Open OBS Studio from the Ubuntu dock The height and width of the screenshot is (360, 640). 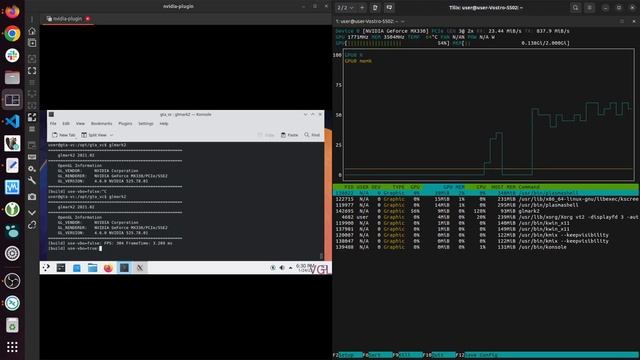pos(12,281)
